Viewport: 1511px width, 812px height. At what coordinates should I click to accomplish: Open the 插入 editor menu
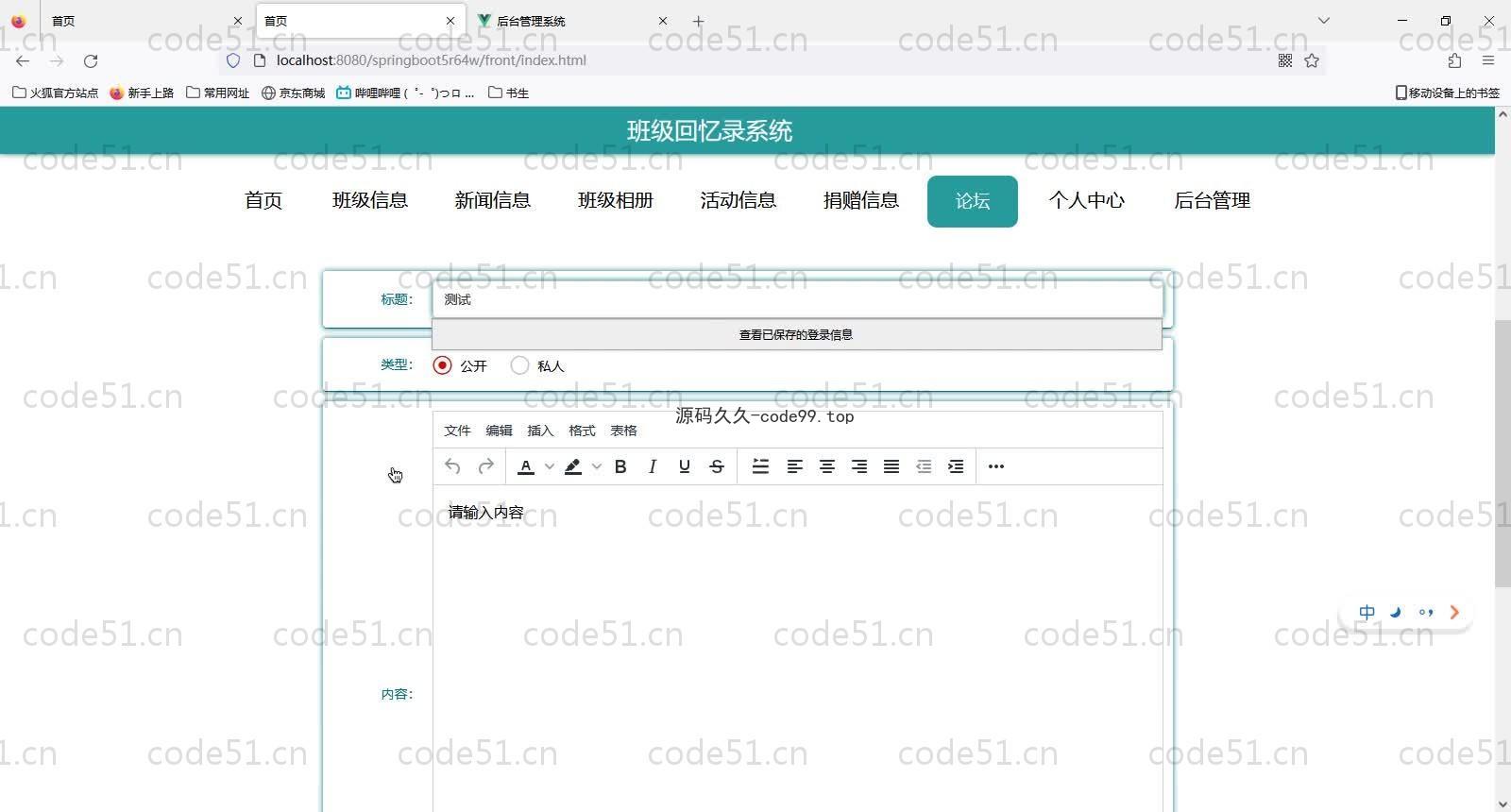pos(540,431)
